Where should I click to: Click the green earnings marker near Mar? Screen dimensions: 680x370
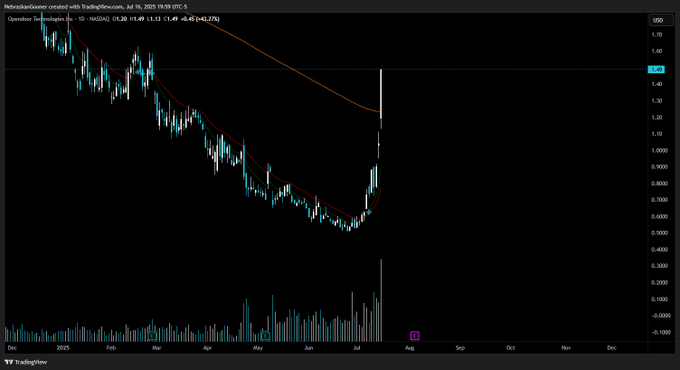point(152,335)
